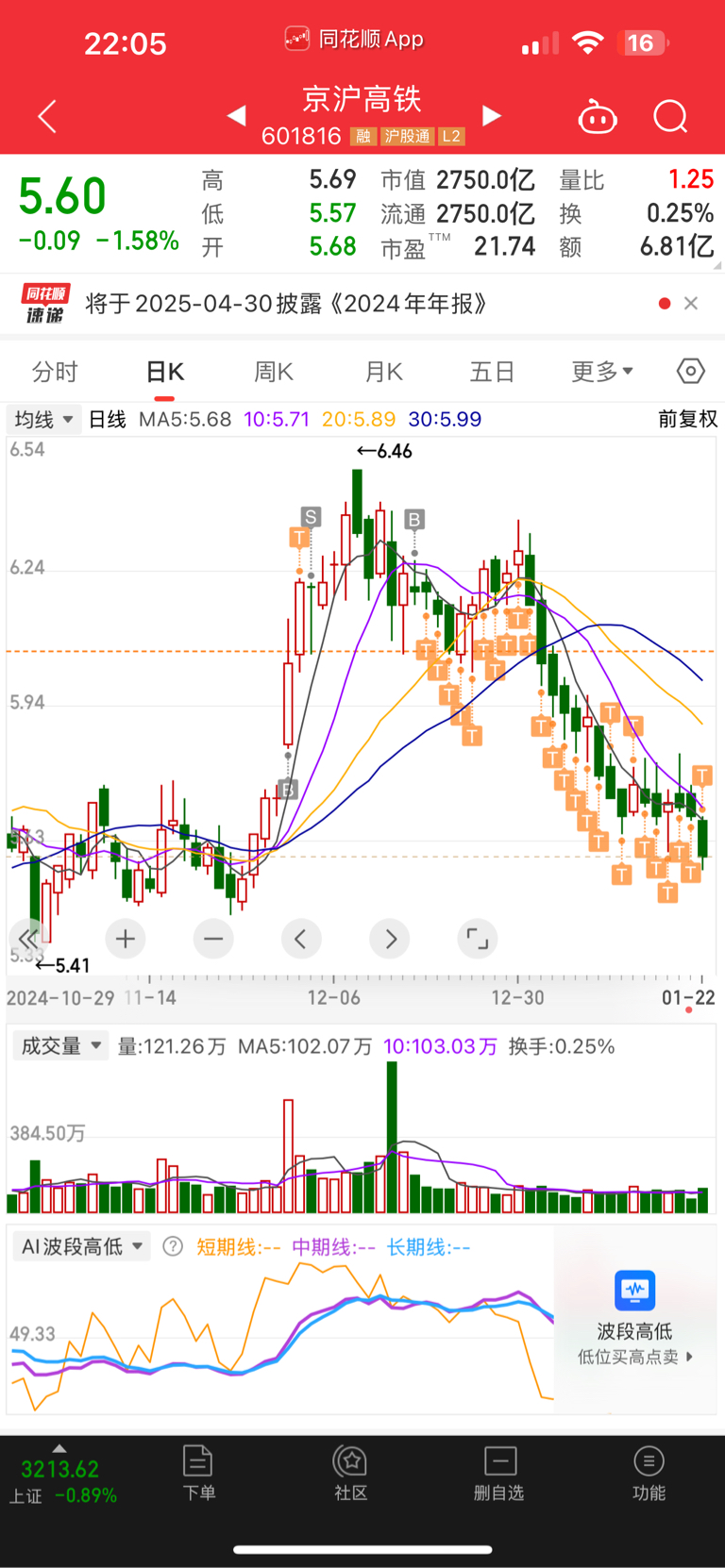The image size is (725, 1568).
Task: Zoom in chart with plus button
Action: click(x=126, y=939)
